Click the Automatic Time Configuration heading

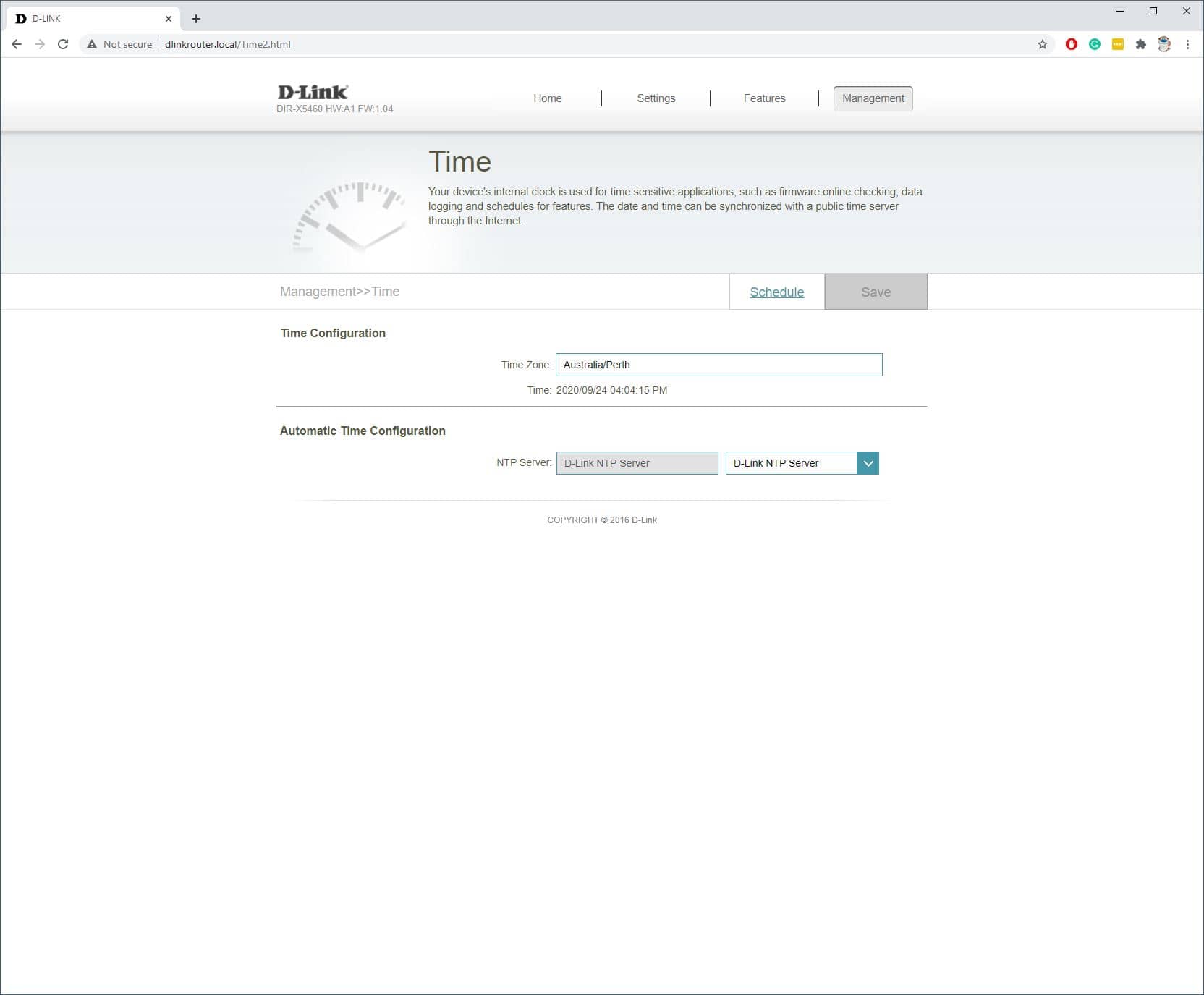pos(363,431)
